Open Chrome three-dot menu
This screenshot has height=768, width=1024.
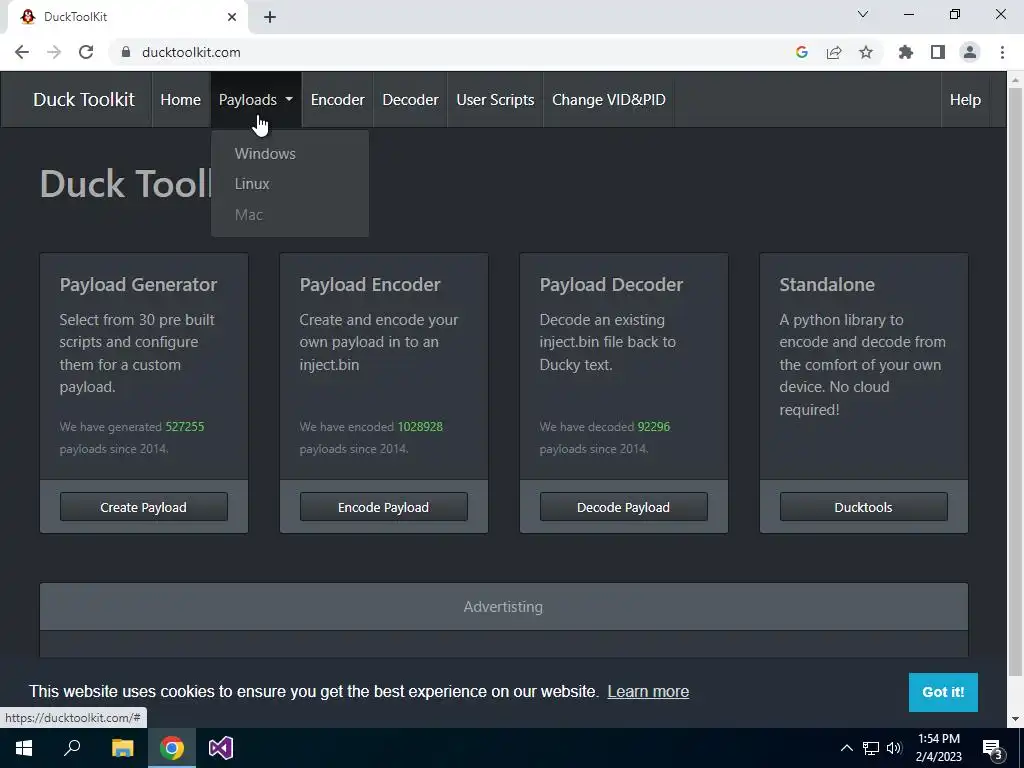pyautogui.click(x=1002, y=52)
